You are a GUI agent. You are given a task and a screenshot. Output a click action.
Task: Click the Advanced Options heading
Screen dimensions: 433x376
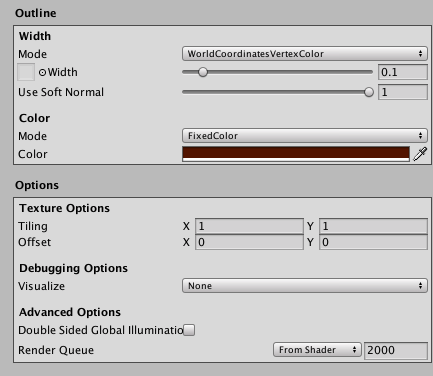pyautogui.click(x=70, y=312)
